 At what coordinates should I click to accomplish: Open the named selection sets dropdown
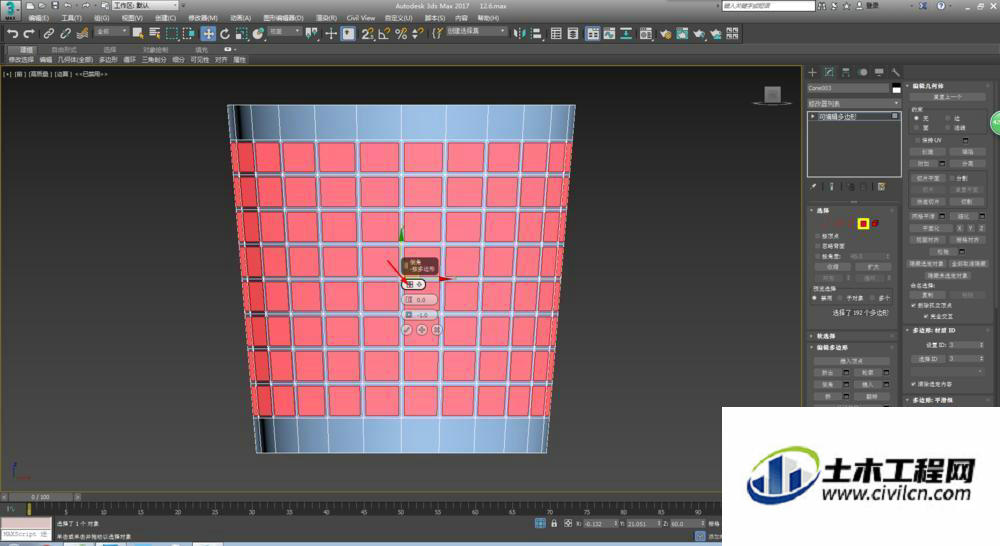476,32
